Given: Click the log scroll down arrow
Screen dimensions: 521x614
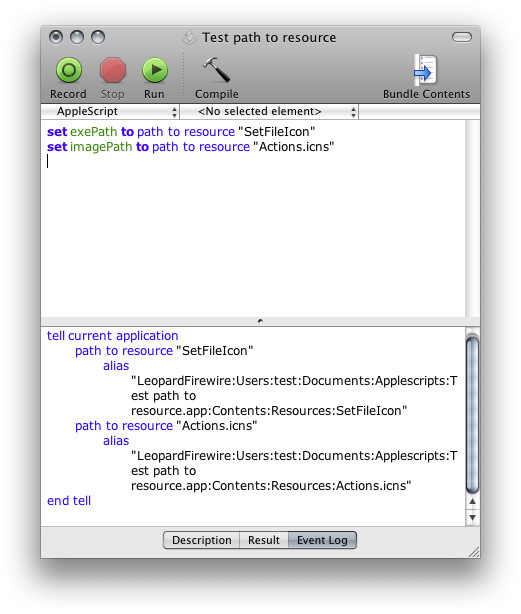Looking at the screenshot, I should pos(472,517).
